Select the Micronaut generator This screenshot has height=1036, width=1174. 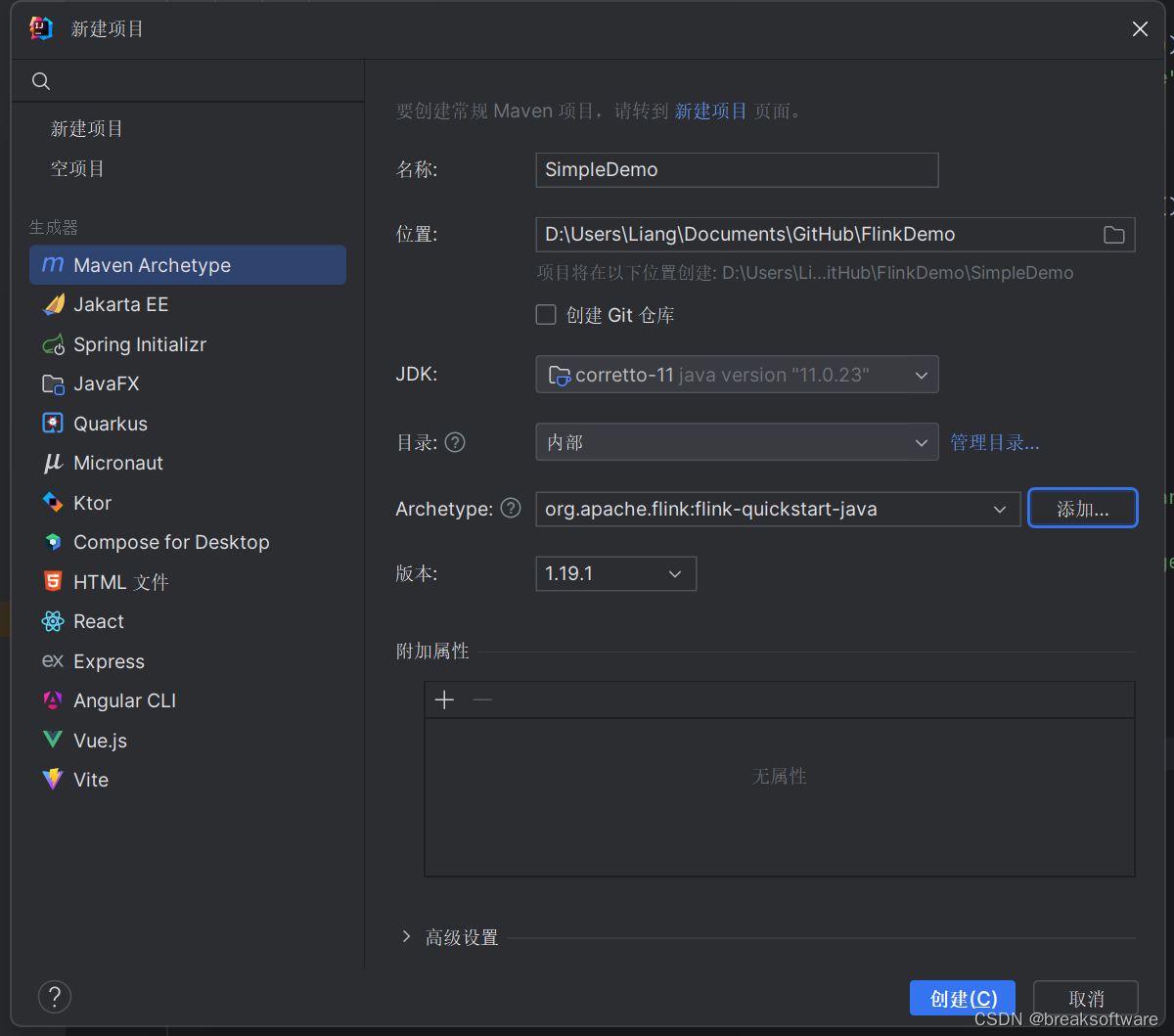pyautogui.click(x=117, y=463)
